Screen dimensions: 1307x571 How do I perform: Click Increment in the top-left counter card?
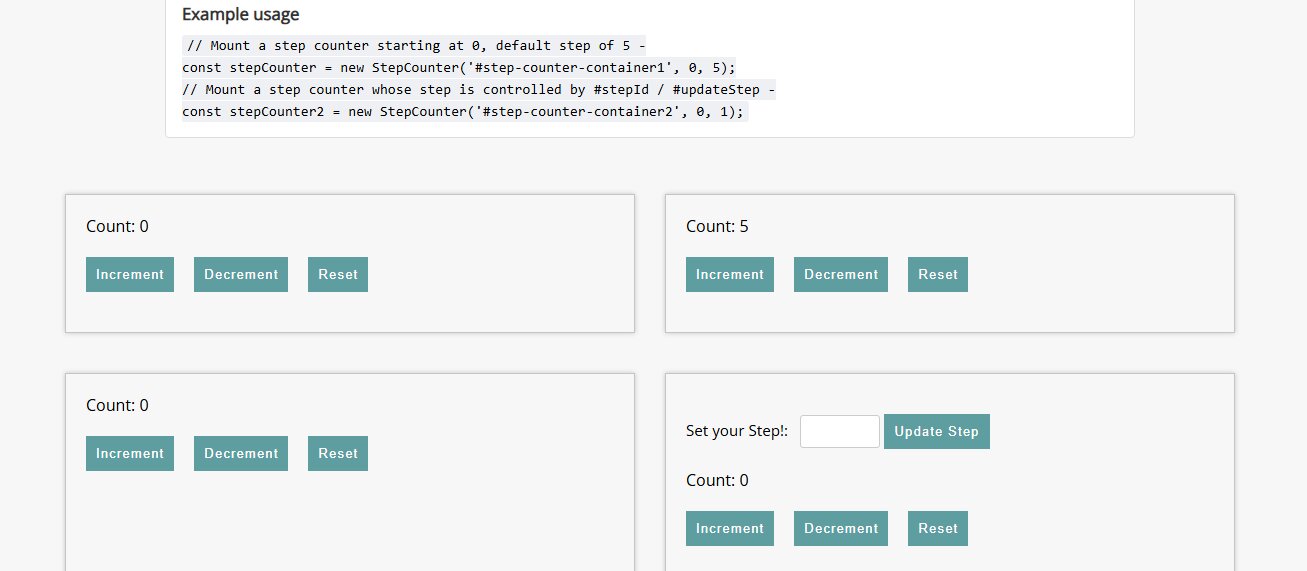click(x=130, y=275)
